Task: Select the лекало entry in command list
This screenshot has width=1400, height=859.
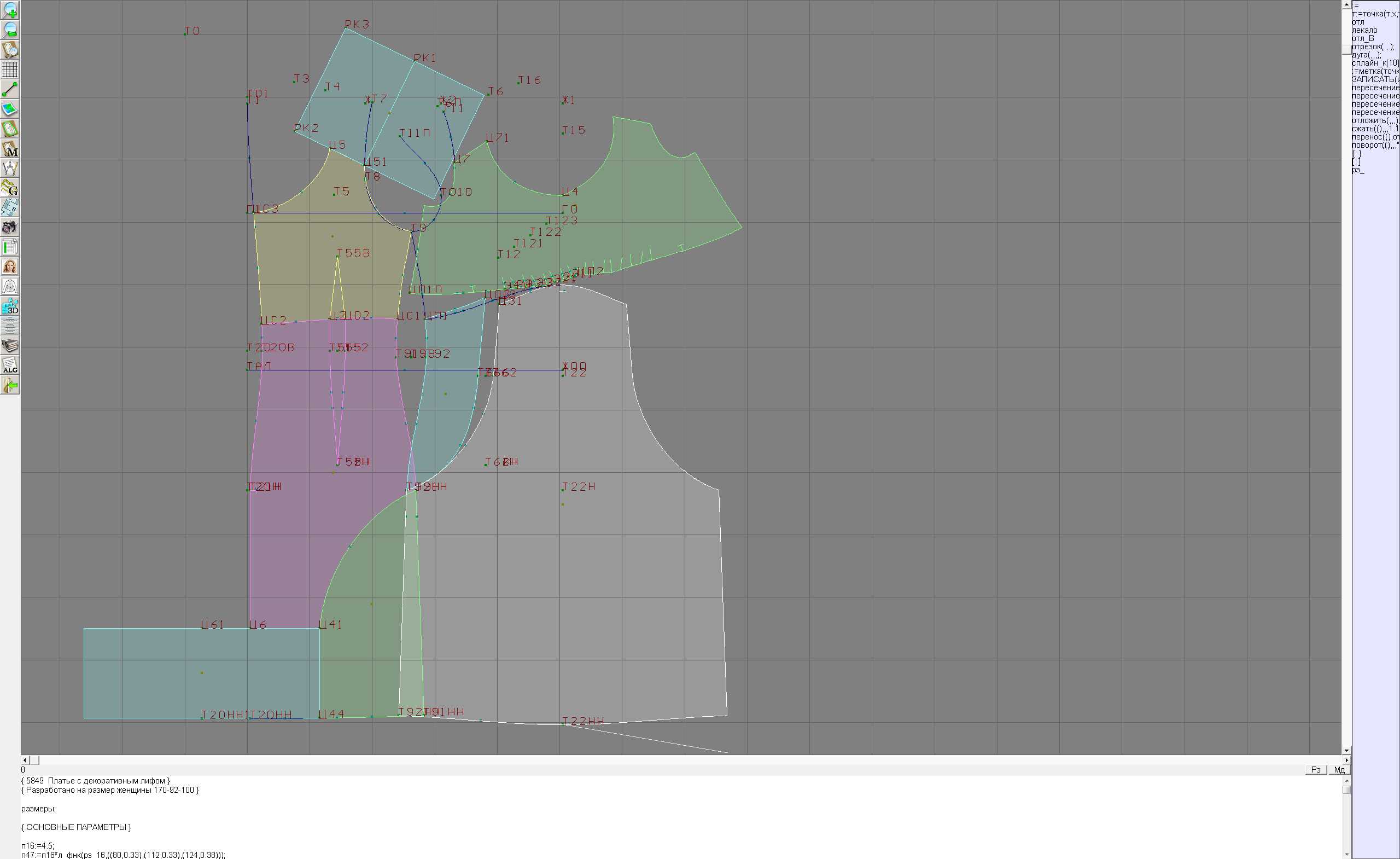Action: point(1365,30)
